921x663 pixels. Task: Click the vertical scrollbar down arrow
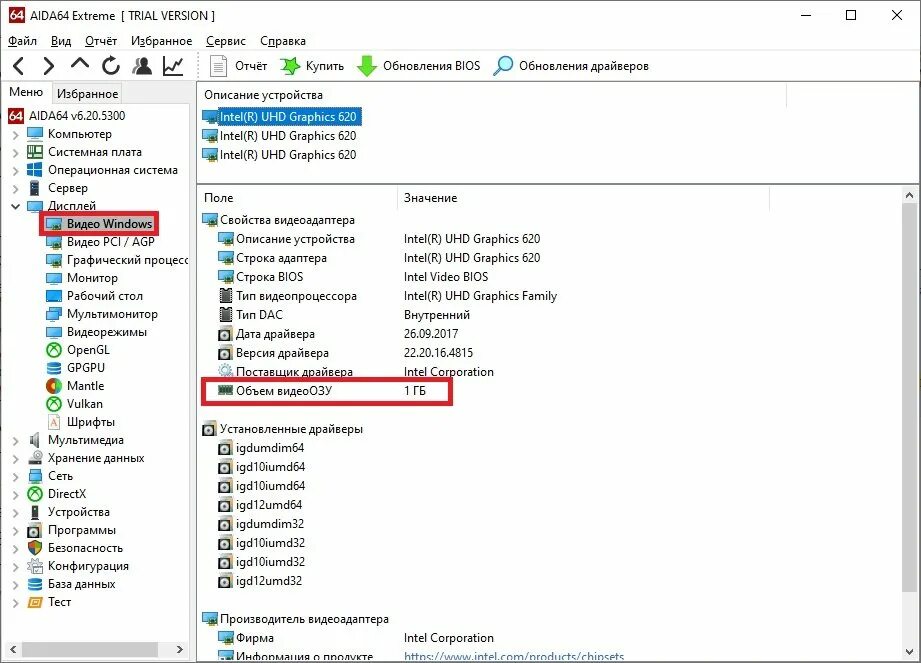coord(910,652)
